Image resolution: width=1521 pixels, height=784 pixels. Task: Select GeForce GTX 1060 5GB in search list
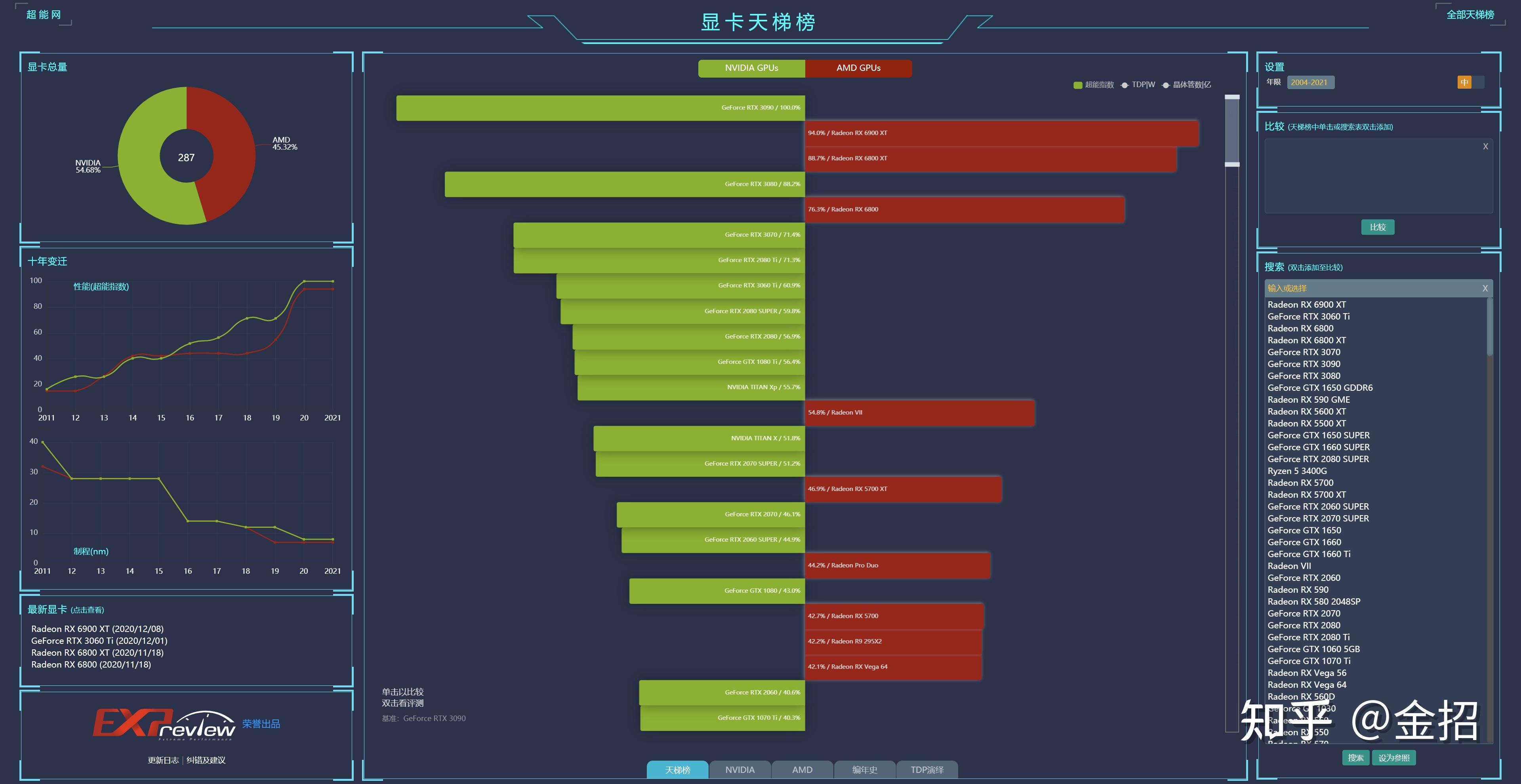coord(1313,649)
